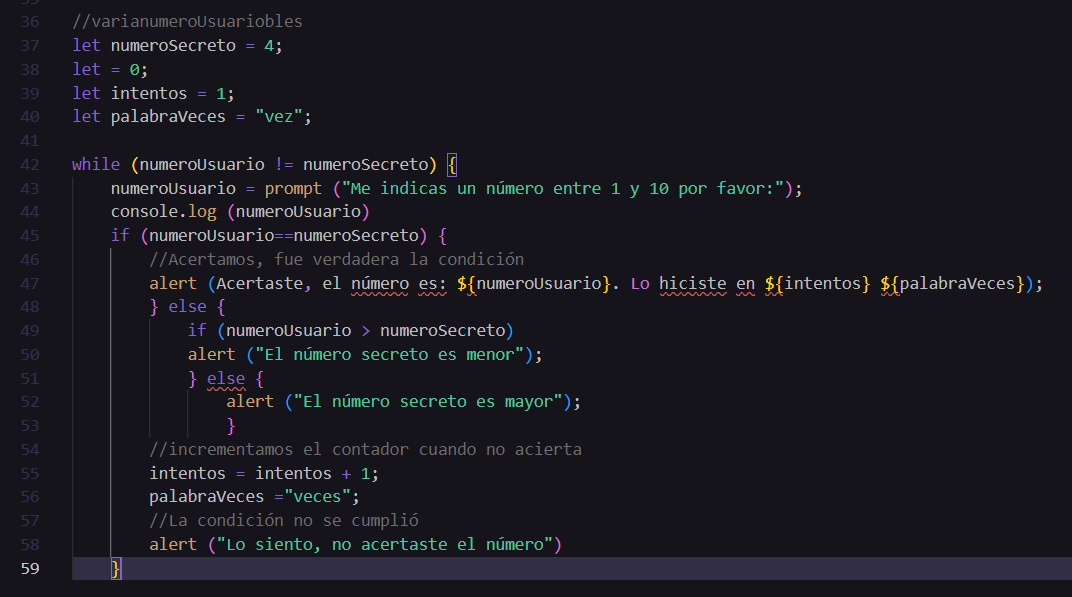Image resolution: width=1072 pixels, height=597 pixels.
Task: Click the highlighted opening brace after while condition
Action: click(x=452, y=165)
